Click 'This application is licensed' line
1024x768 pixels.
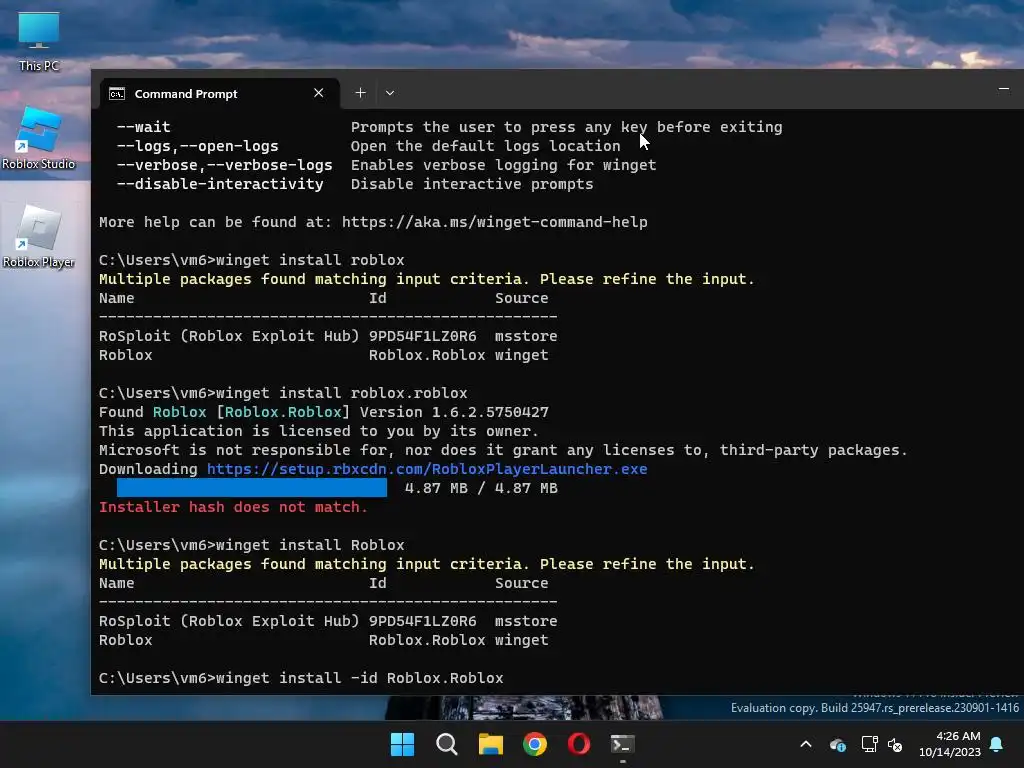(319, 431)
